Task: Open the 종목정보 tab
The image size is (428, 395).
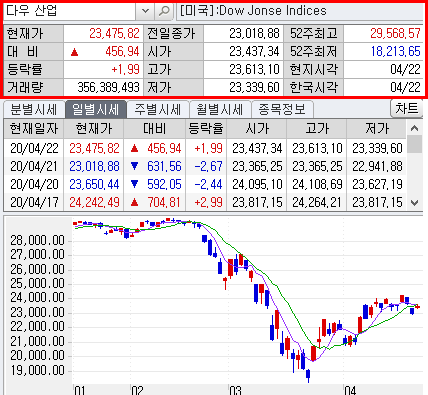Action: 282,110
